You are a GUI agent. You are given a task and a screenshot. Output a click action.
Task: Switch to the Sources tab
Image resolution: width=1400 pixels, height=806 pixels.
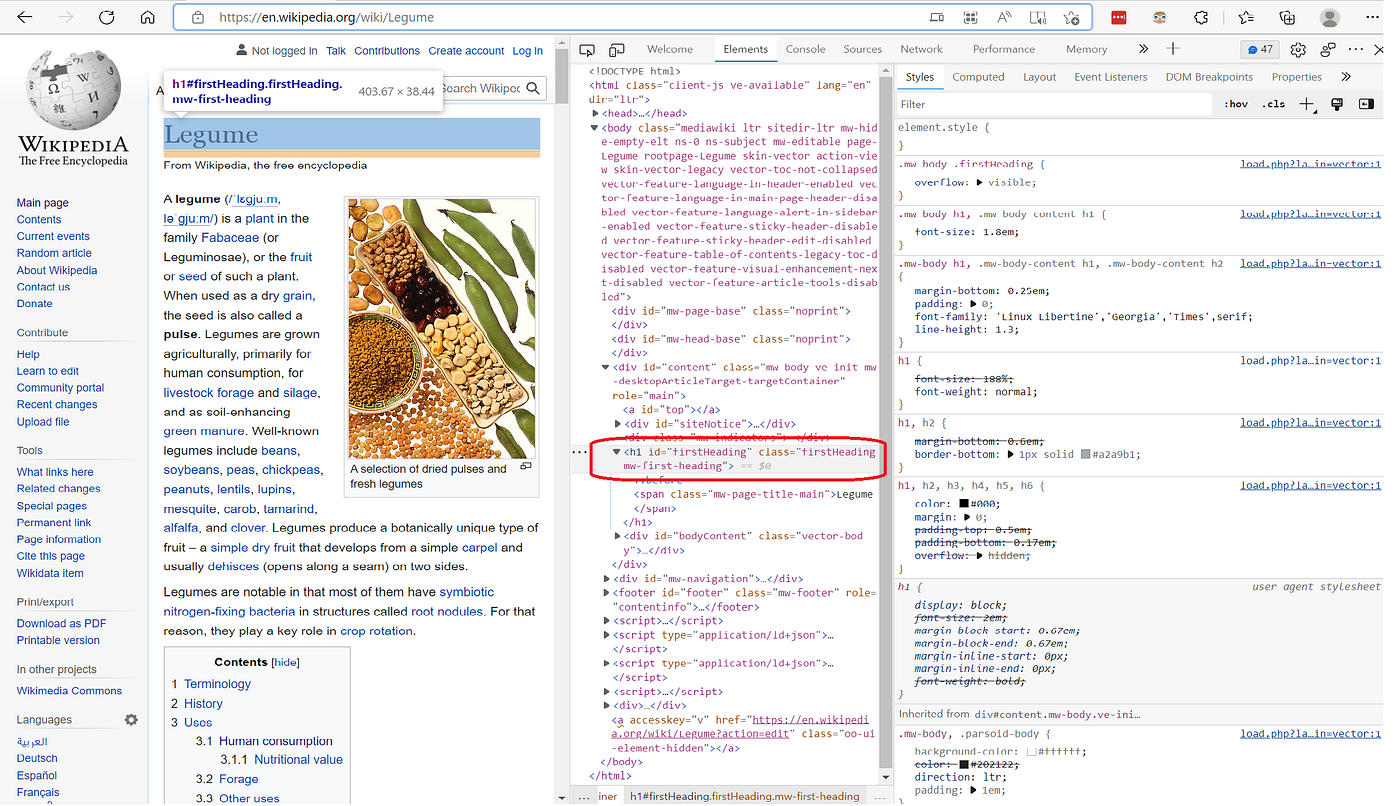click(862, 49)
